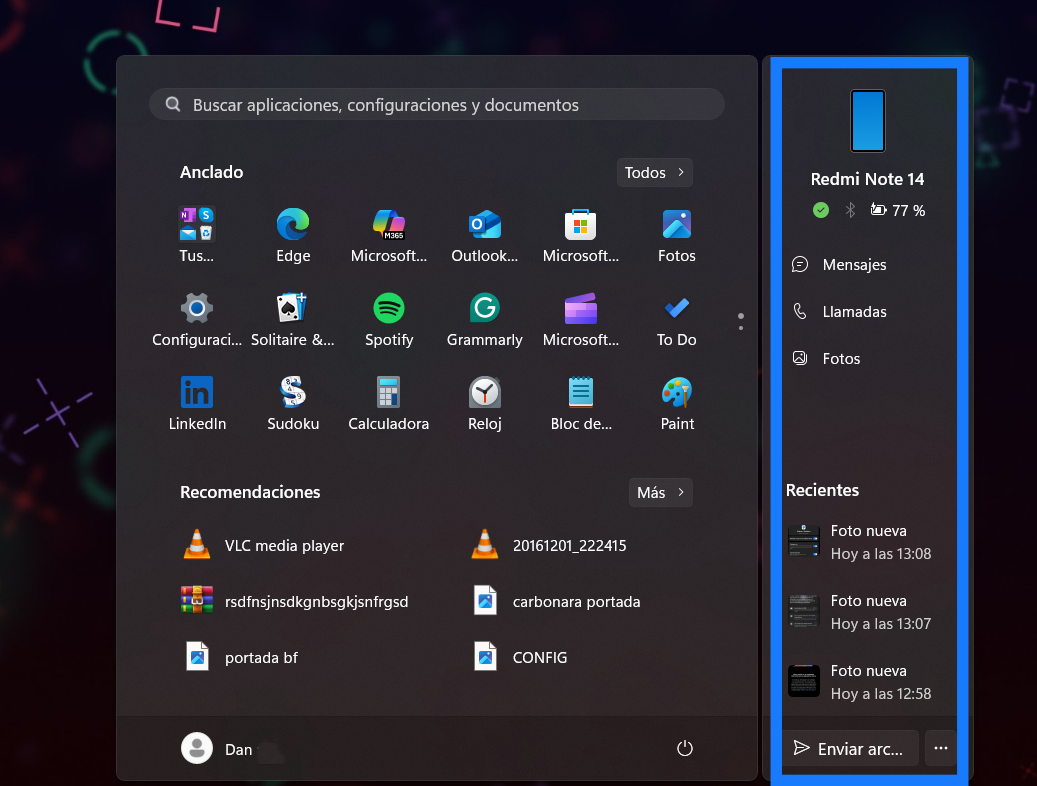Click the Redmi Note 14 phone icon

(x=868, y=121)
